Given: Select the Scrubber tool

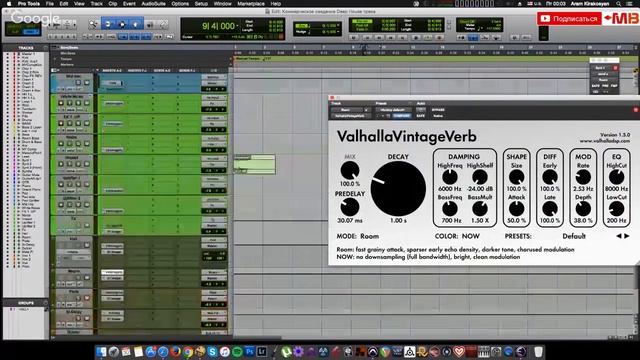Looking at the screenshot, I should (150, 25).
